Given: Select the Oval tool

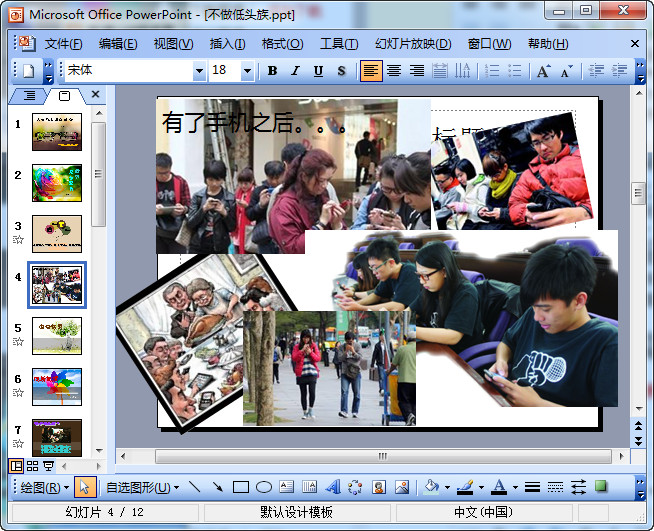Looking at the screenshot, I should (264, 487).
